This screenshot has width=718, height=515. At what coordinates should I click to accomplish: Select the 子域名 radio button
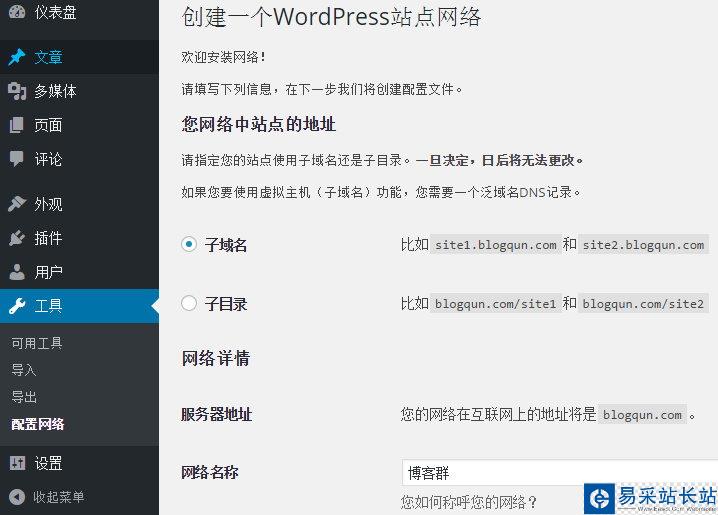pyautogui.click(x=189, y=244)
